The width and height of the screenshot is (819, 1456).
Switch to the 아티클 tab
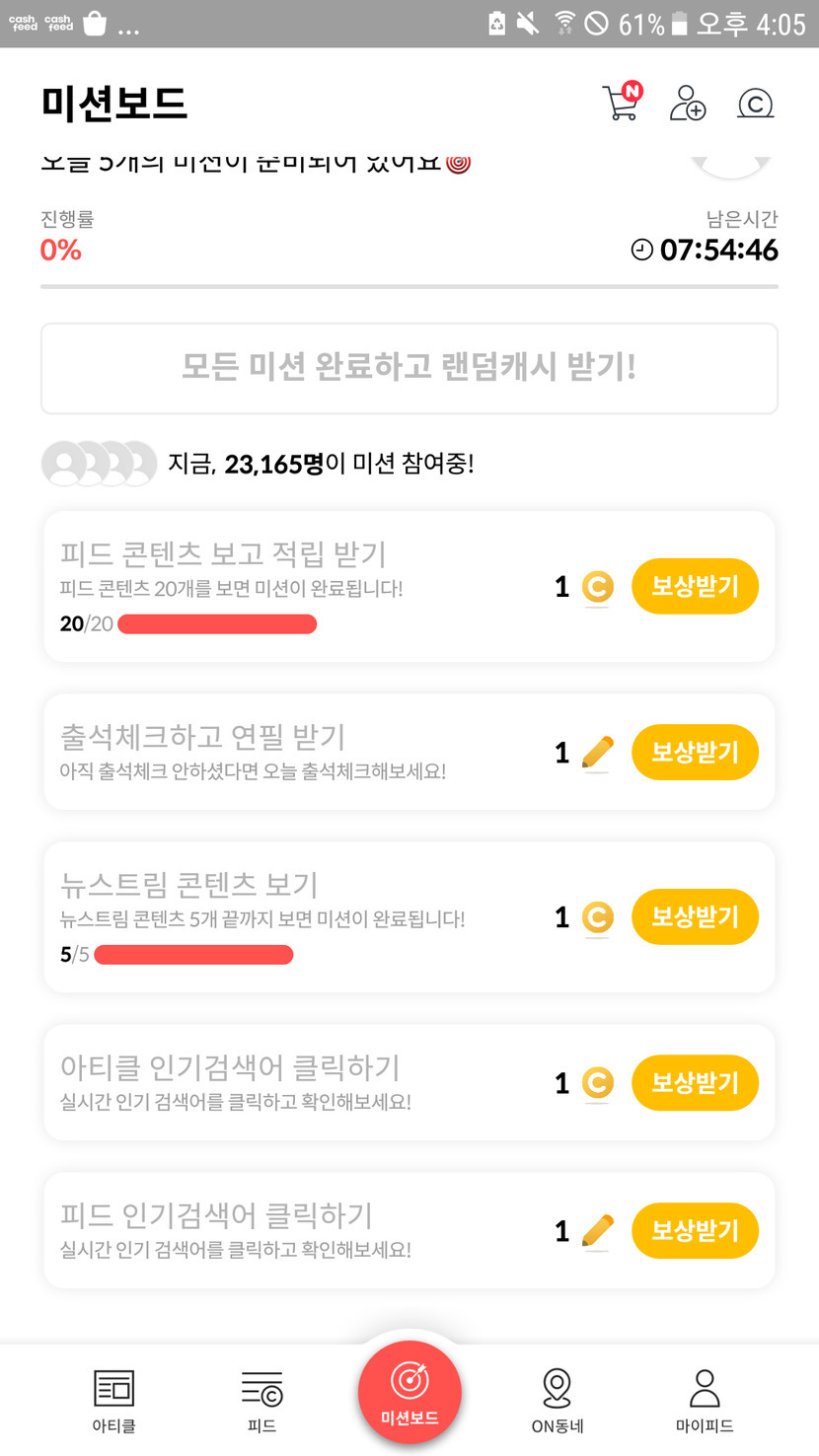113,1400
